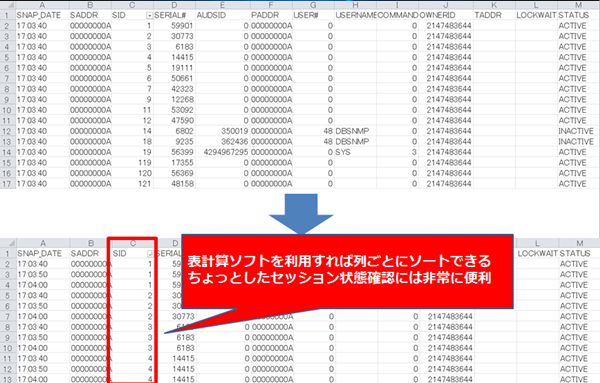
Task: Select column L header in lower sheet
Action: click(537, 243)
